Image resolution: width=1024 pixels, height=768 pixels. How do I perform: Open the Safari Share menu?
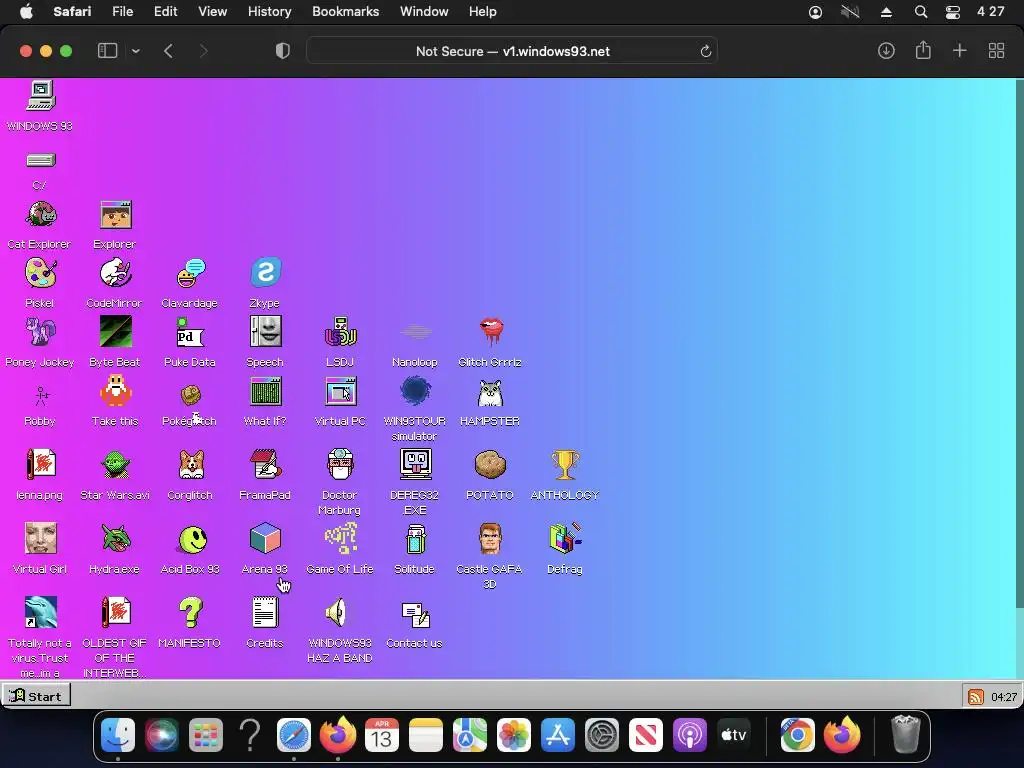pyautogui.click(x=923, y=50)
